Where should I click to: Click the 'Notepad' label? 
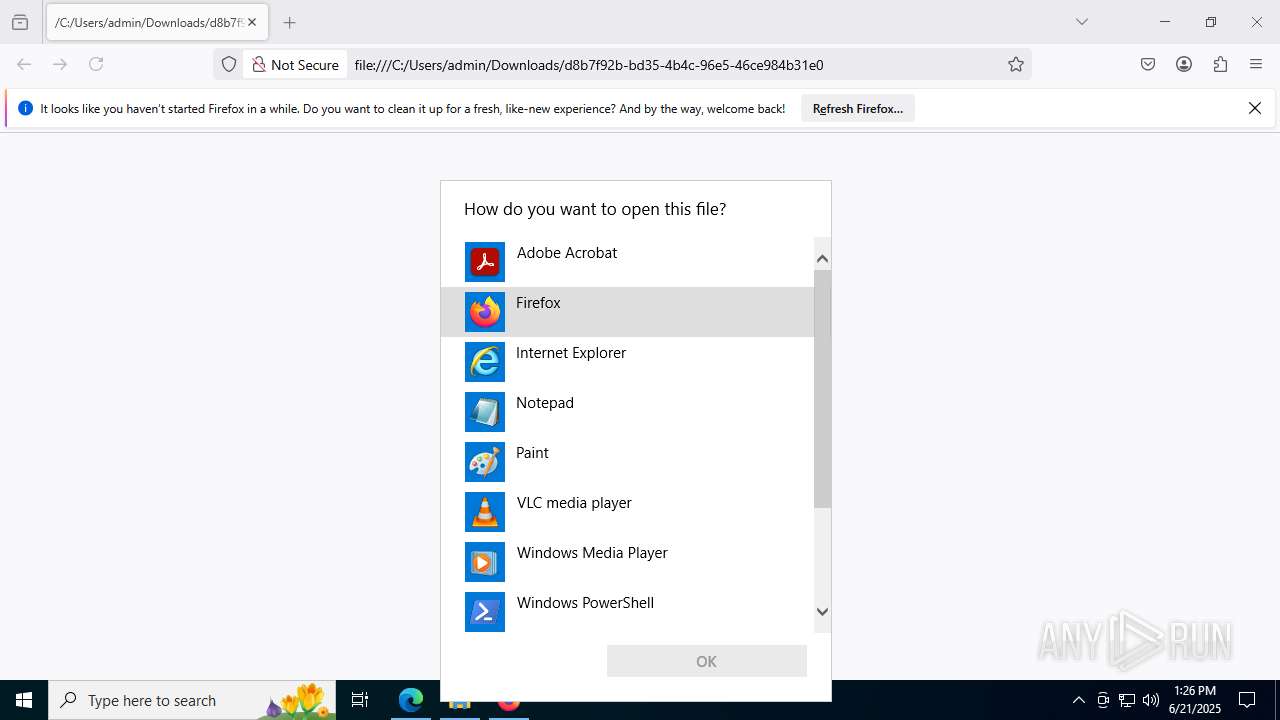[x=545, y=403]
